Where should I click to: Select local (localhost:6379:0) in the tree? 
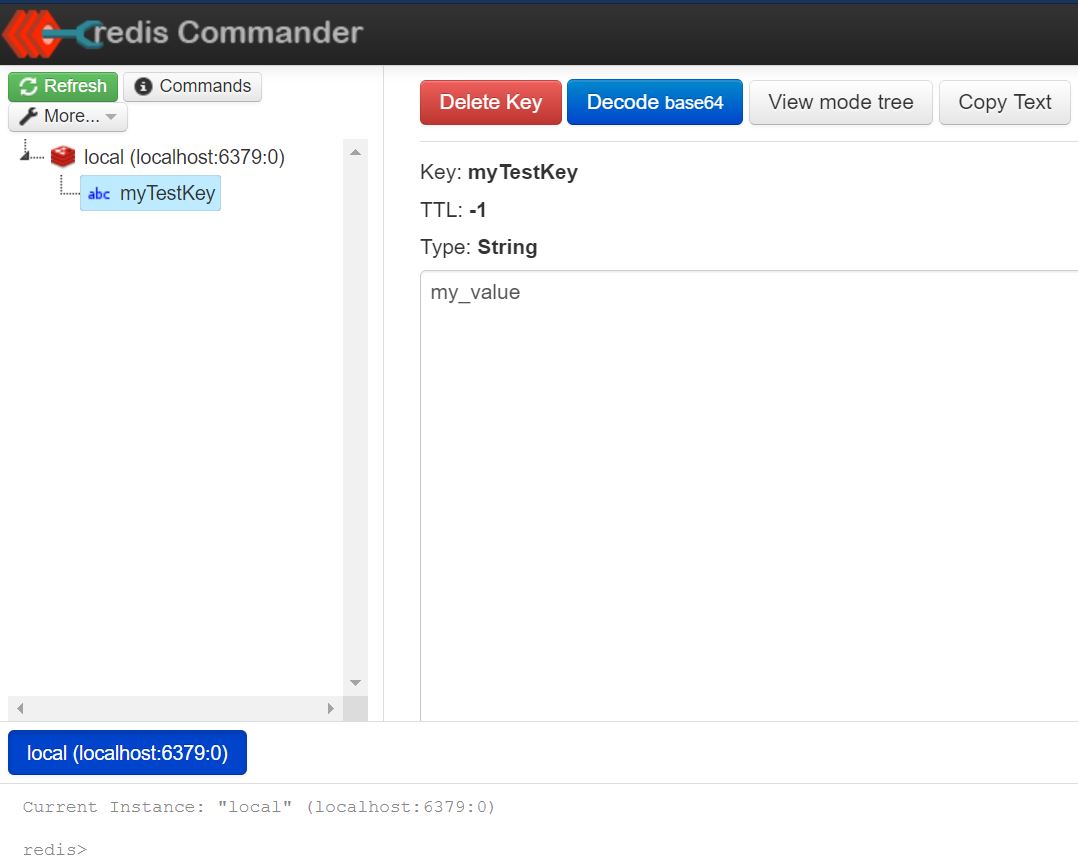point(184,157)
